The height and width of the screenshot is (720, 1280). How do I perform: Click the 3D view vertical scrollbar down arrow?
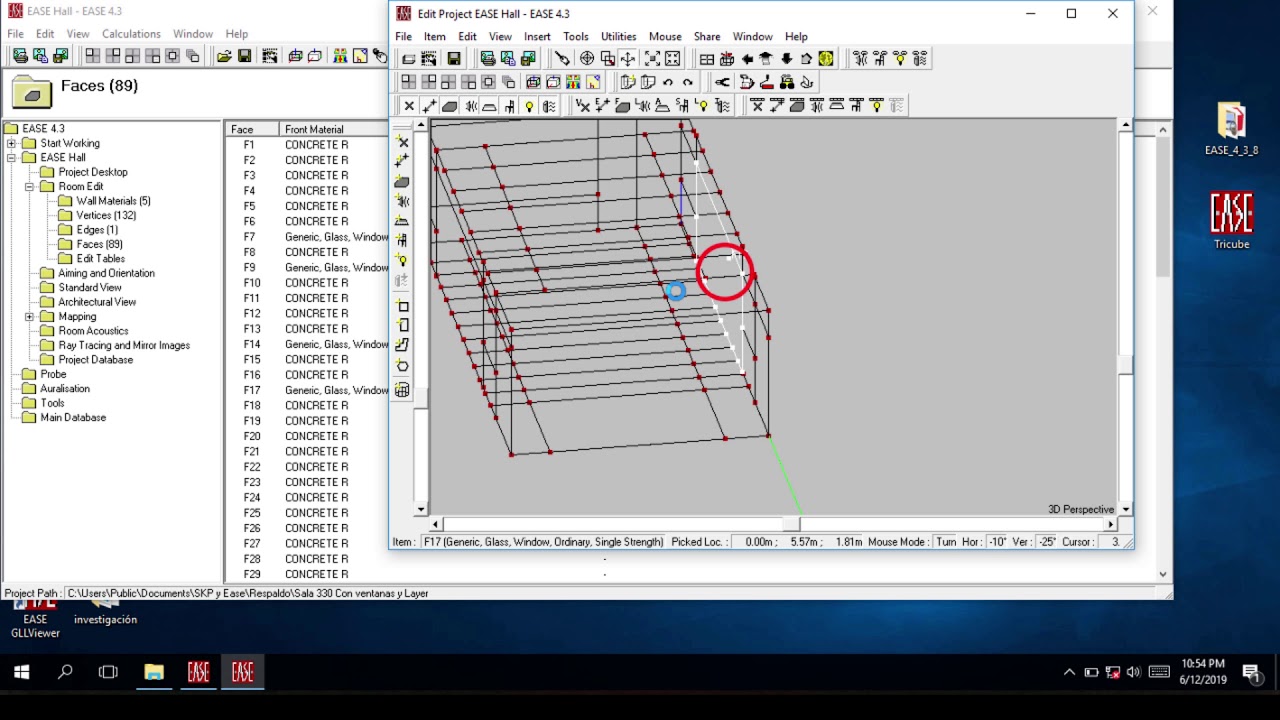pyautogui.click(x=1126, y=510)
